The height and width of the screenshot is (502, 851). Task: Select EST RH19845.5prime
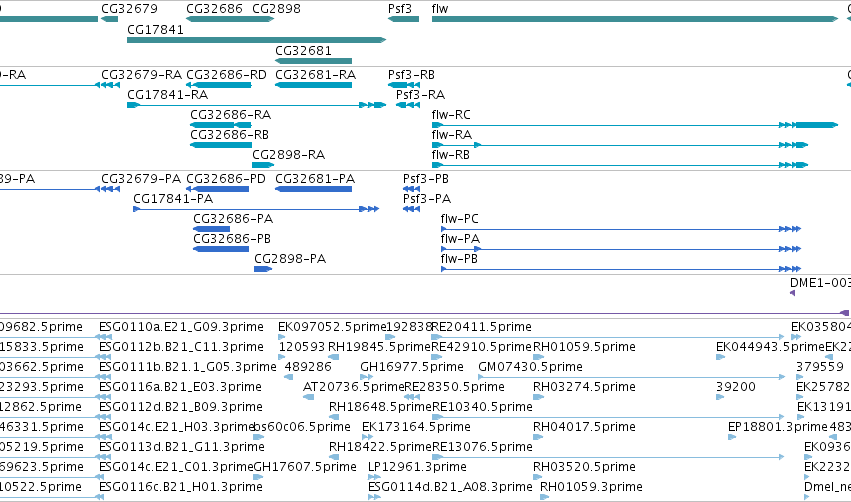[379, 347]
